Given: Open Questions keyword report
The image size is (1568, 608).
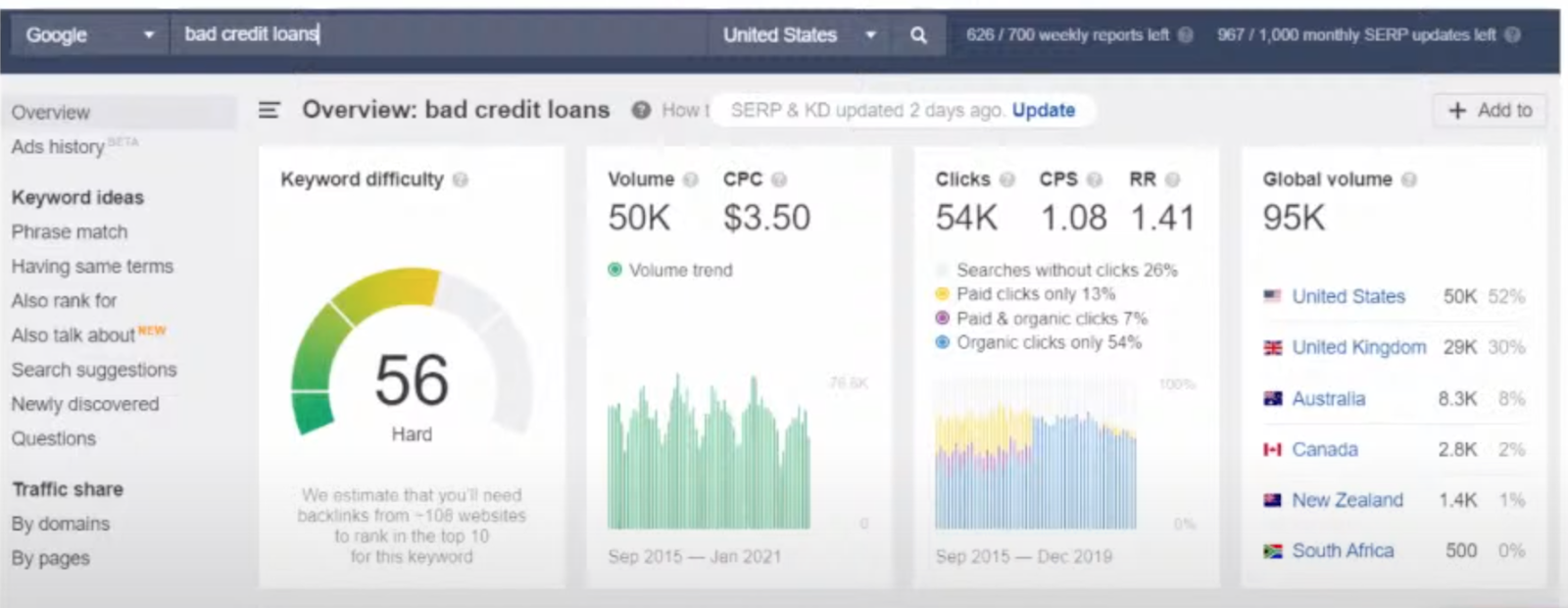Looking at the screenshot, I should (54, 438).
